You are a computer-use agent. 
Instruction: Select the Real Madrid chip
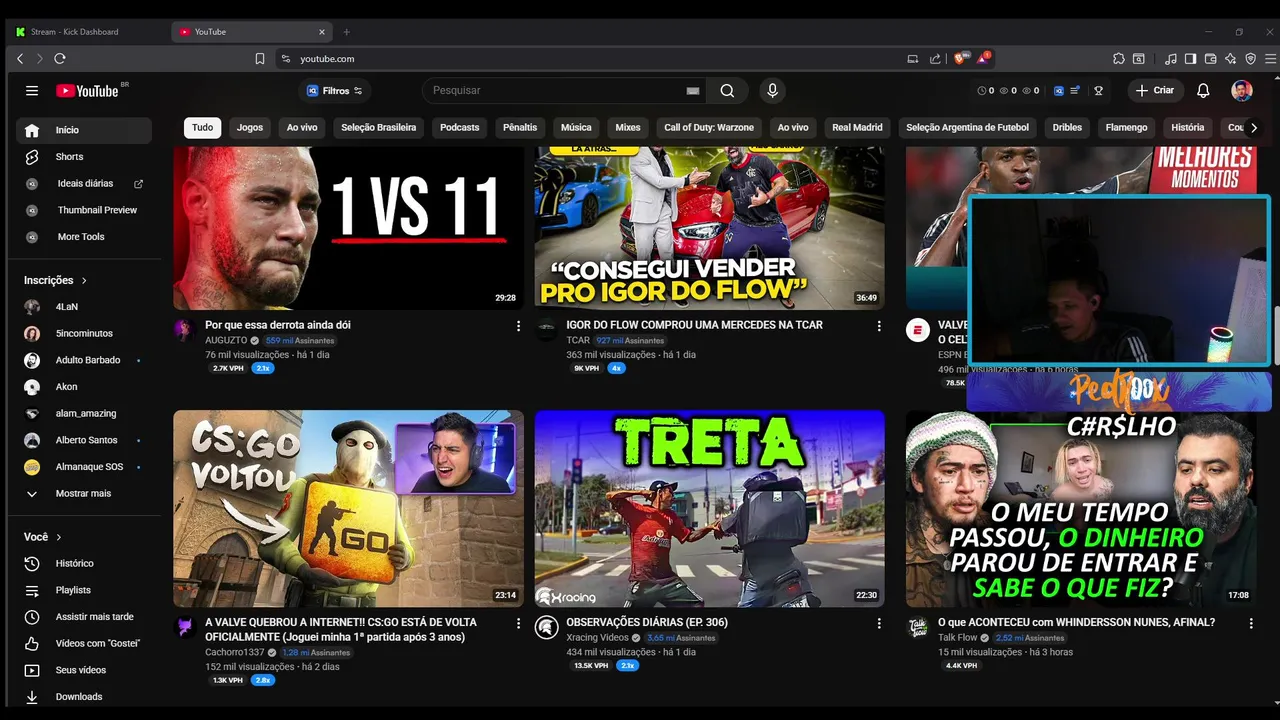pyautogui.click(x=857, y=128)
